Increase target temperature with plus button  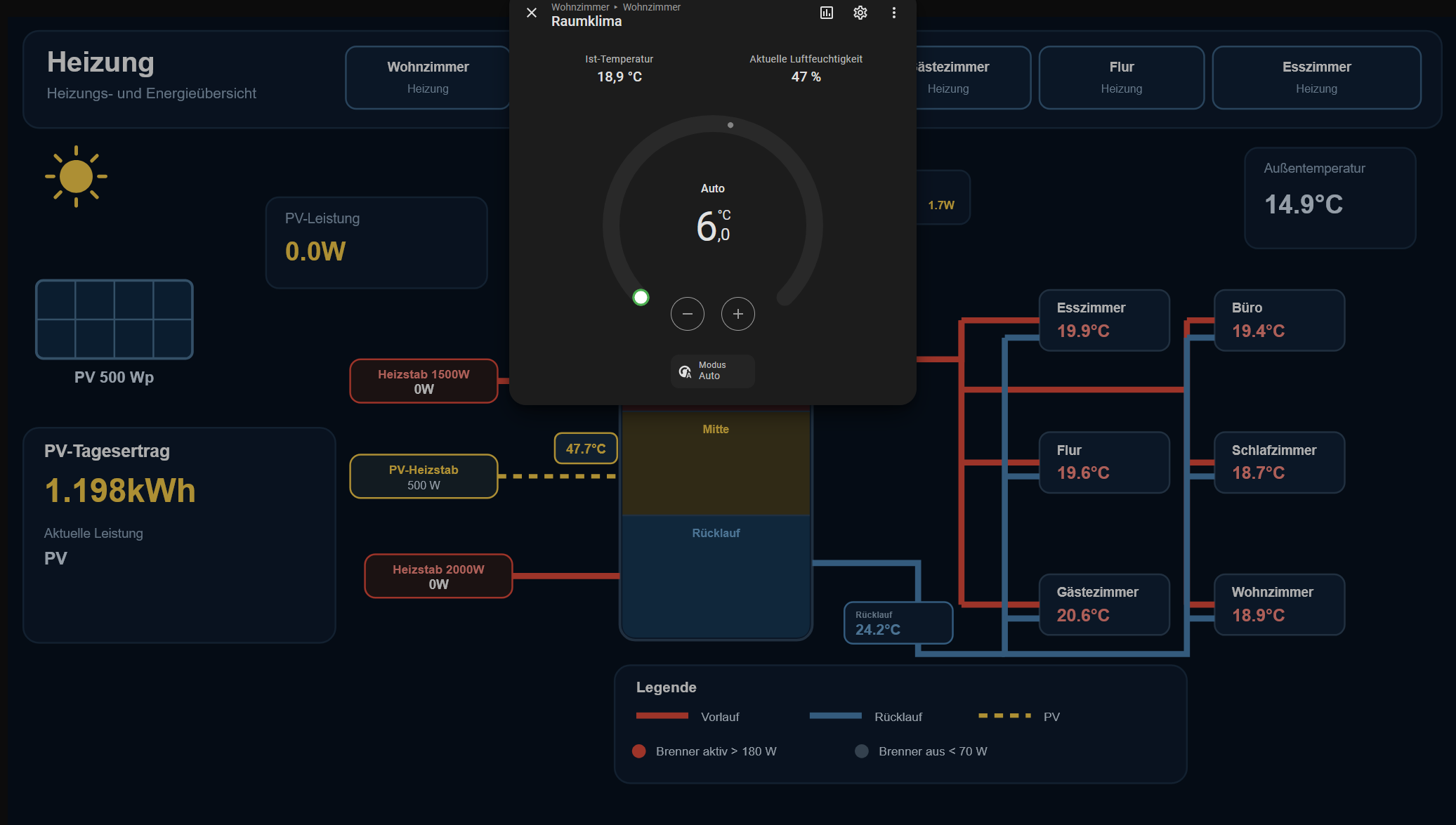tap(738, 314)
